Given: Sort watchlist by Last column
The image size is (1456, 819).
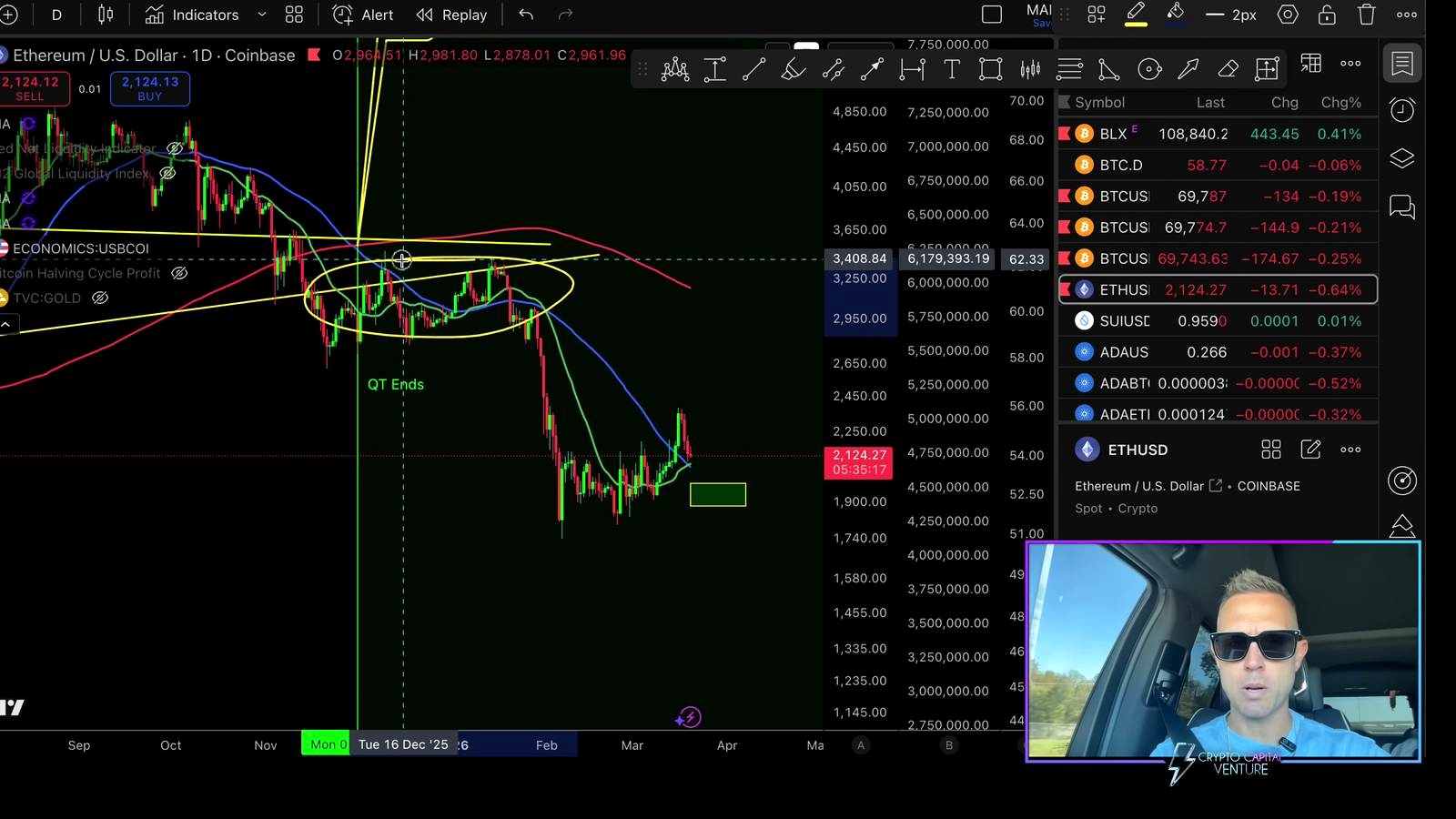Looking at the screenshot, I should point(1210,103).
